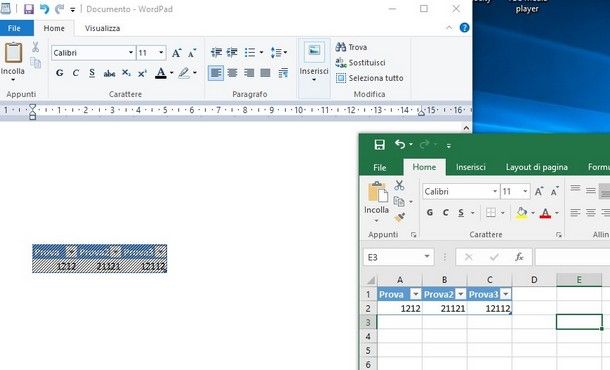Click the Save icon in WordPad title bar

pos(28,9)
